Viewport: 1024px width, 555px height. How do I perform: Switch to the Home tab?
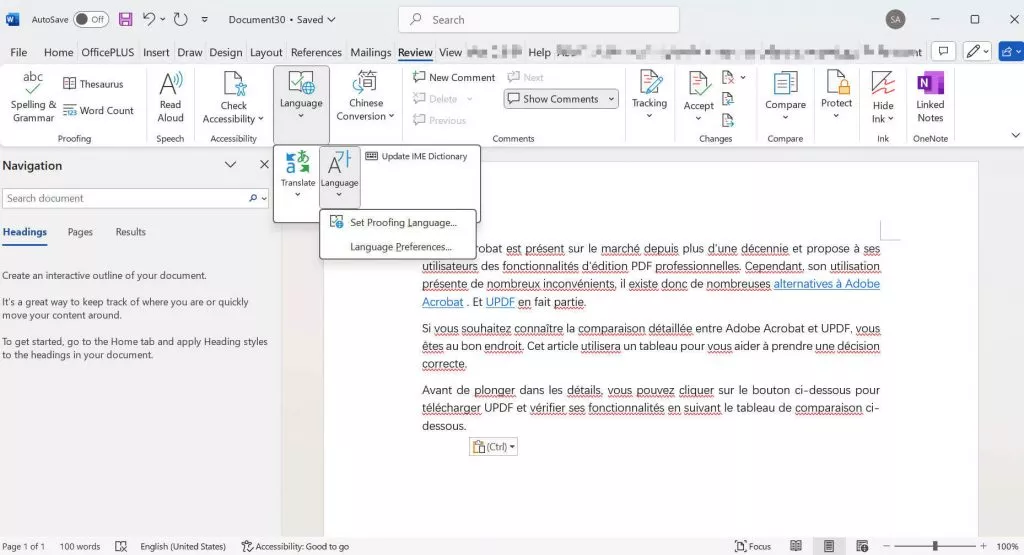pos(58,52)
